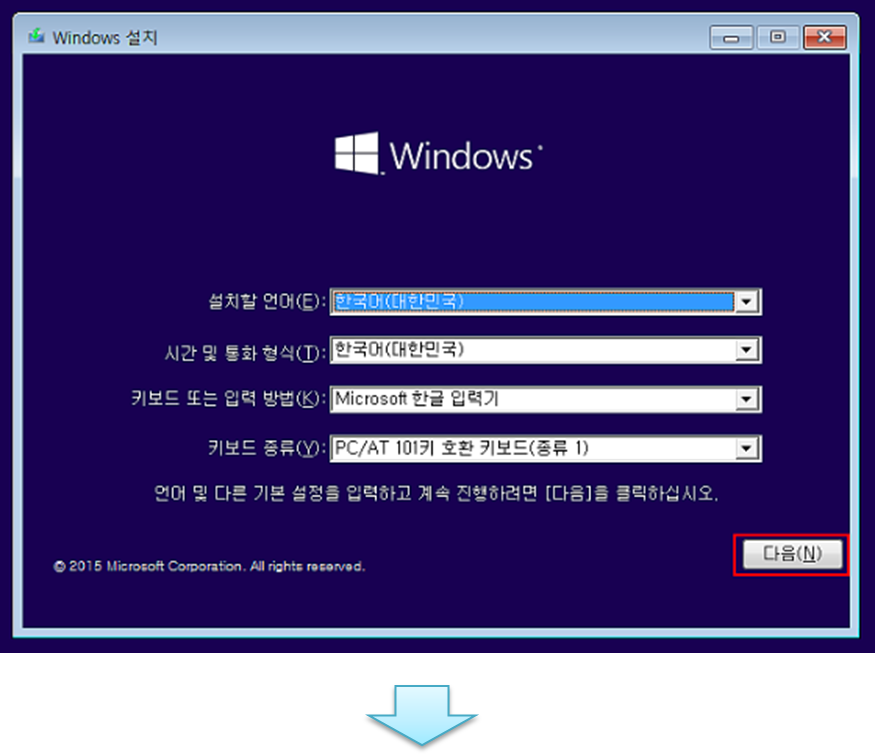Image resolution: width=875 pixels, height=756 pixels.
Task: Click the 다음(N) button
Action: (x=792, y=553)
